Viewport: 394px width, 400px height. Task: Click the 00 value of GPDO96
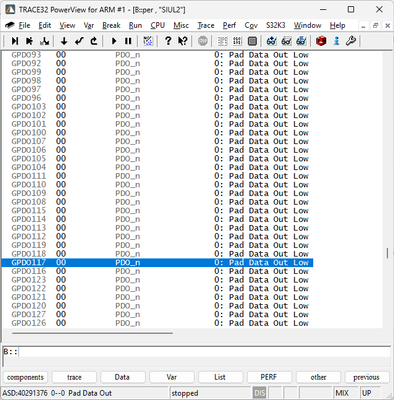[x=61, y=98]
